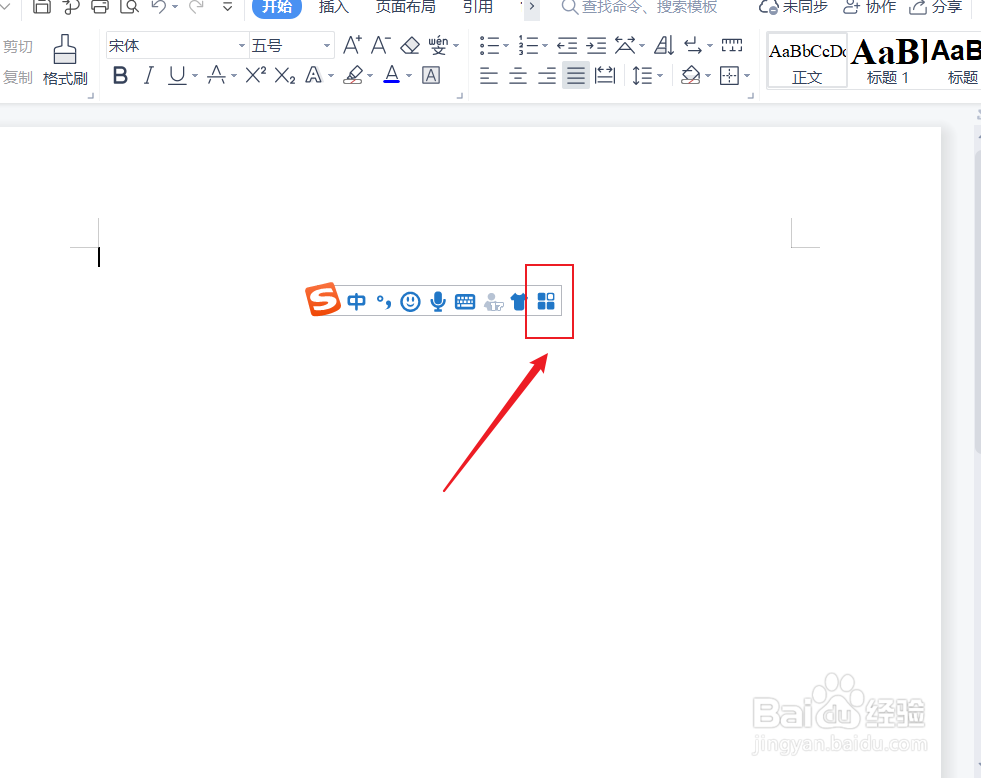The height and width of the screenshot is (778, 981).
Task: Open font color dropdown arrow
Action: pos(409,76)
